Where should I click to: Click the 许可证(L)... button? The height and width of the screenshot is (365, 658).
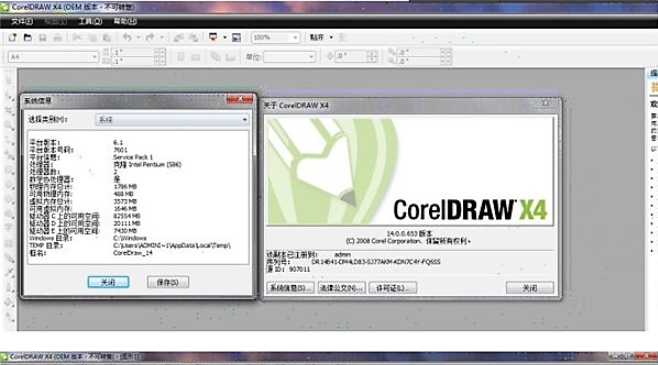pyautogui.click(x=393, y=288)
